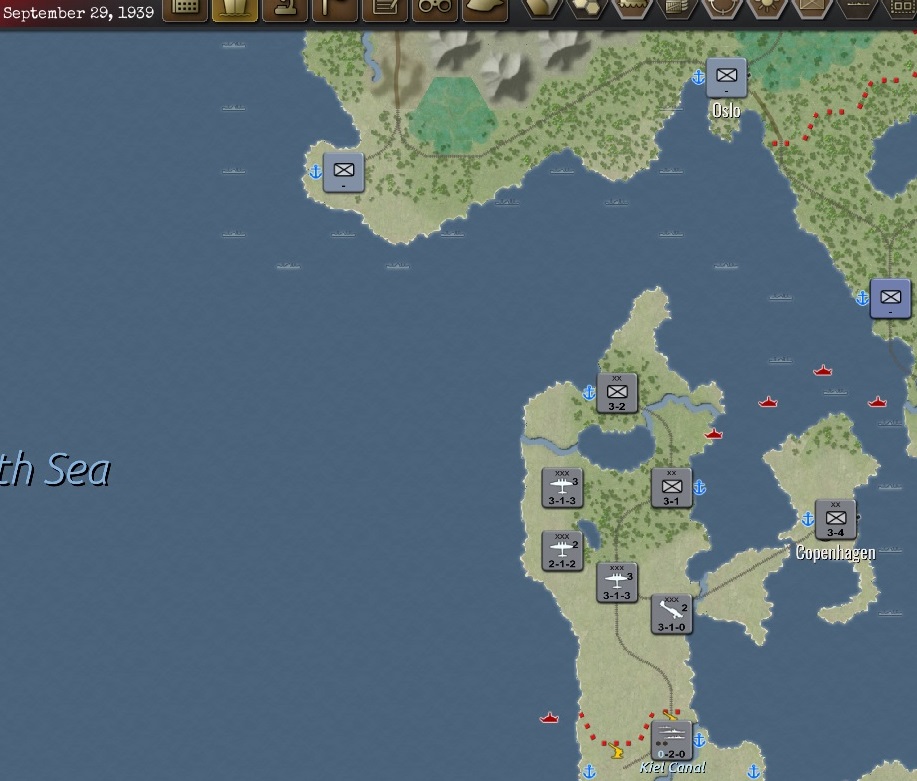Click the gold purchase-unit shield icon

pos(235,10)
